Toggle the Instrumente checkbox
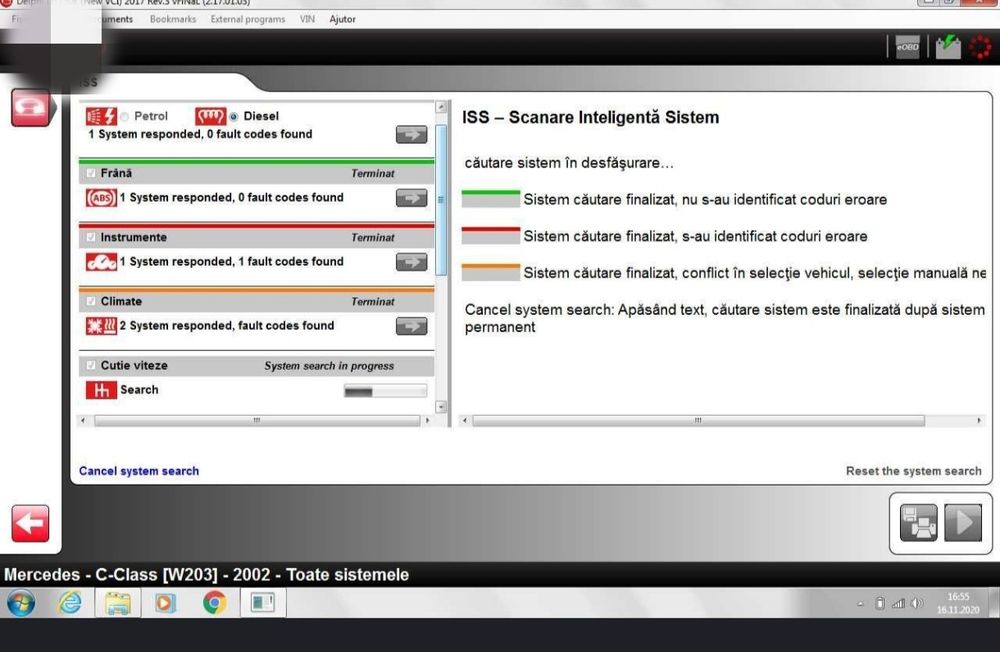 (91, 237)
